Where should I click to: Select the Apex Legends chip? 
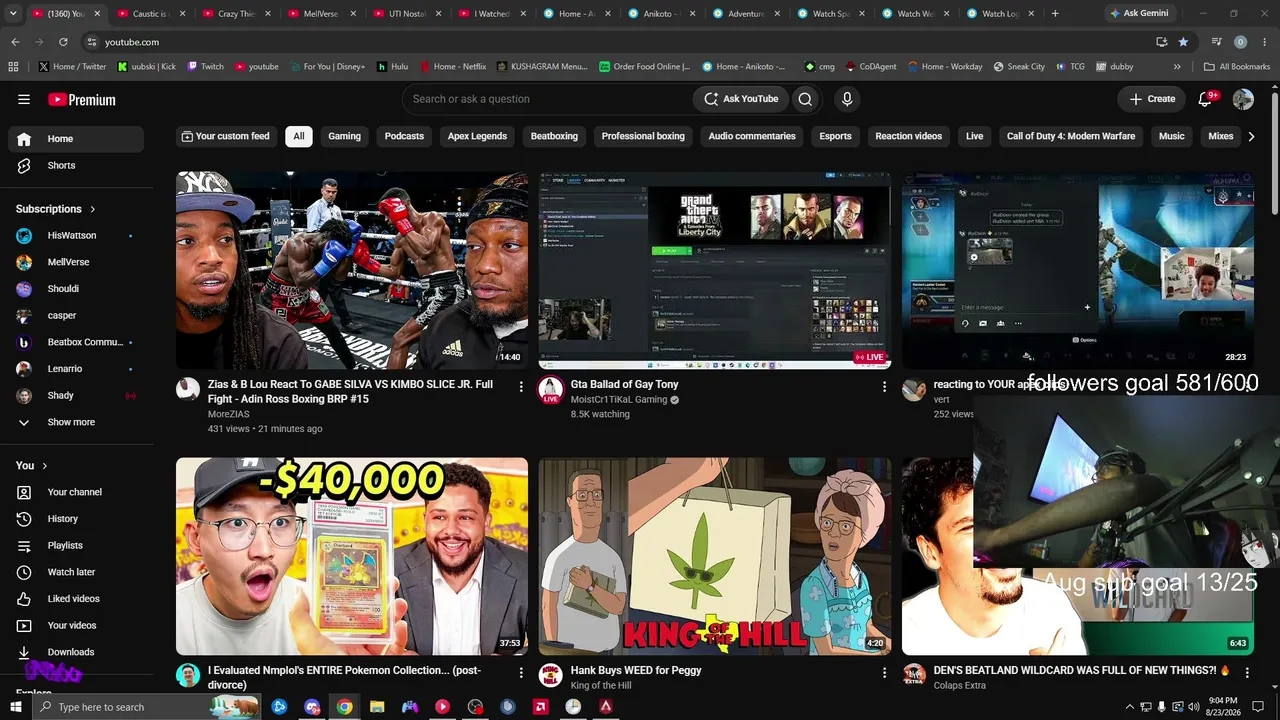(x=477, y=136)
